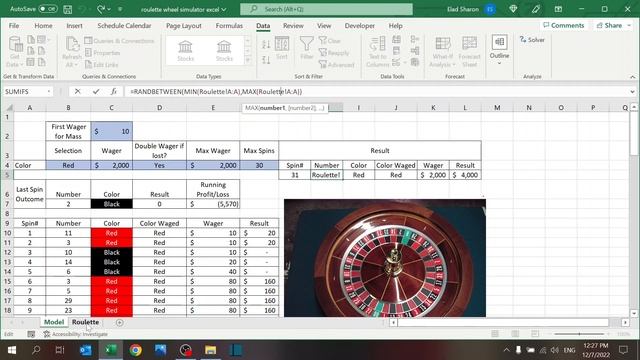Click the Save icon in title bar
640x360 pixels.
(x=68, y=9)
